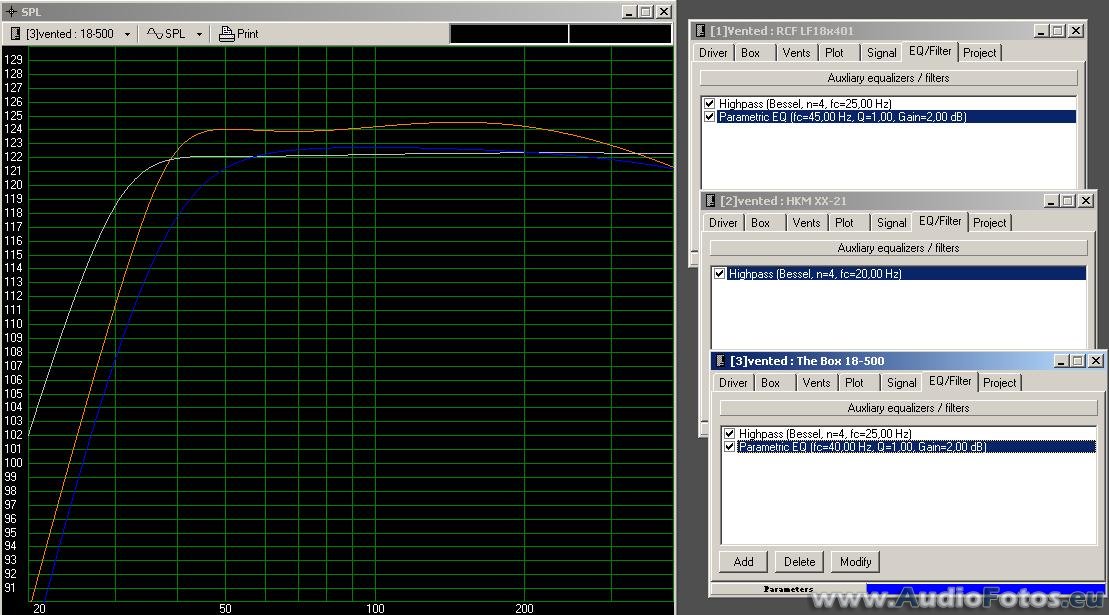Open Vents tab in HKM XX-21 window
The width and height of the screenshot is (1109, 615).
[806, 223]
